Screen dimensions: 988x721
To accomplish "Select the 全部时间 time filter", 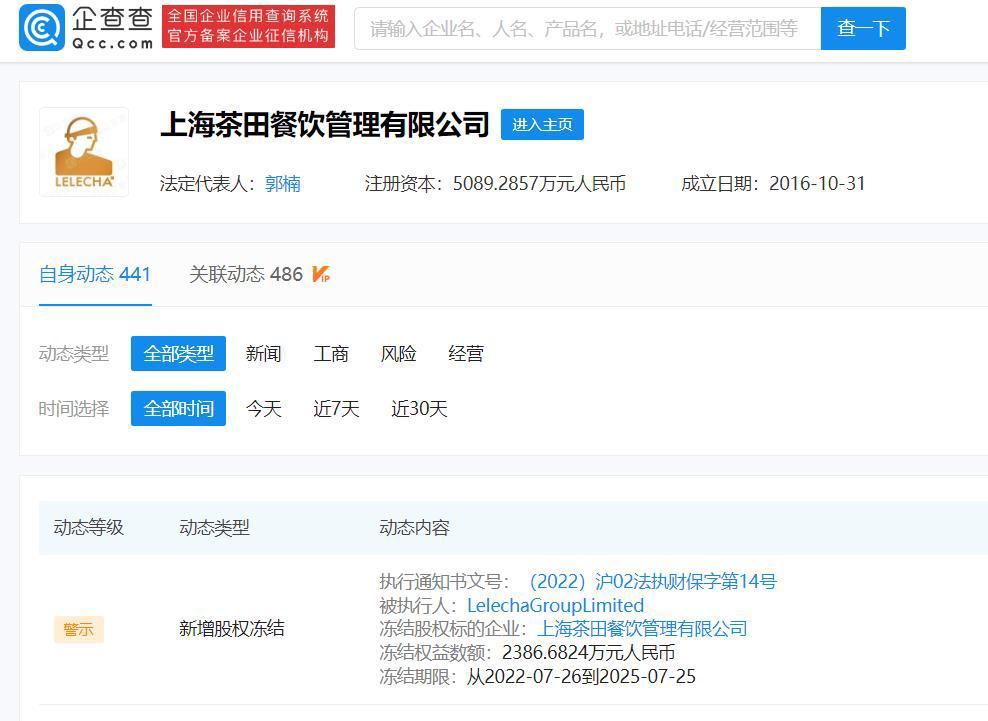I will click(178, 408).
